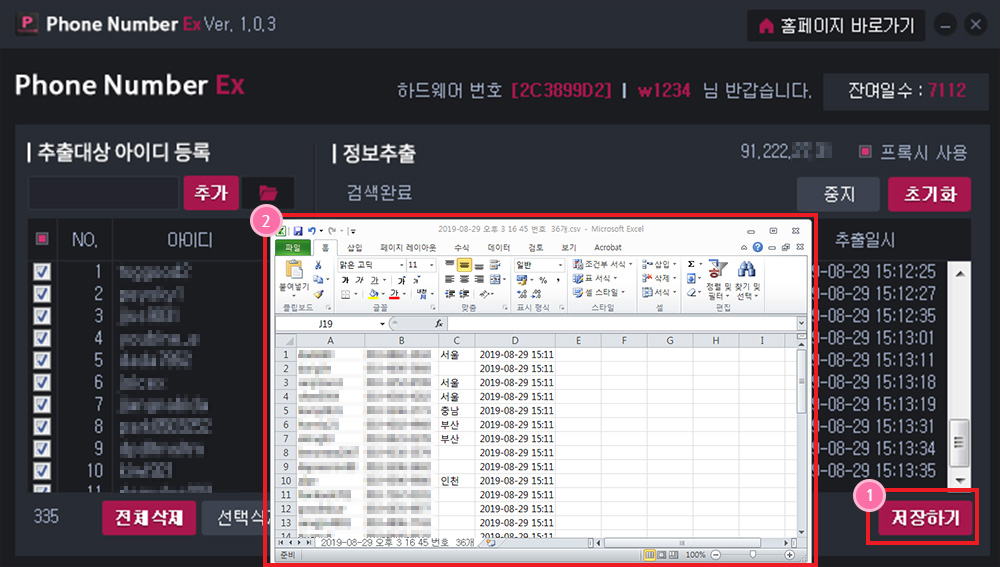
Task: Uncheck the checkbox for row NO. 2
Action: (42, 294)
